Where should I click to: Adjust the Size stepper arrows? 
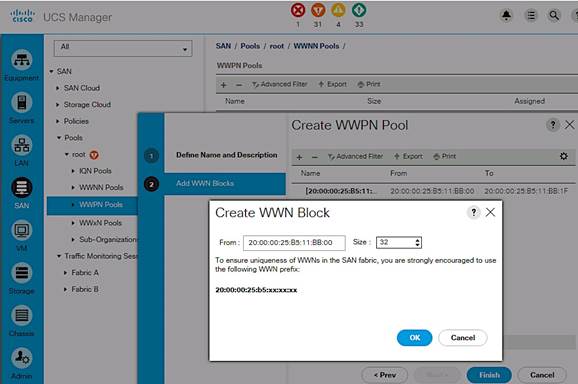point(417,242)
